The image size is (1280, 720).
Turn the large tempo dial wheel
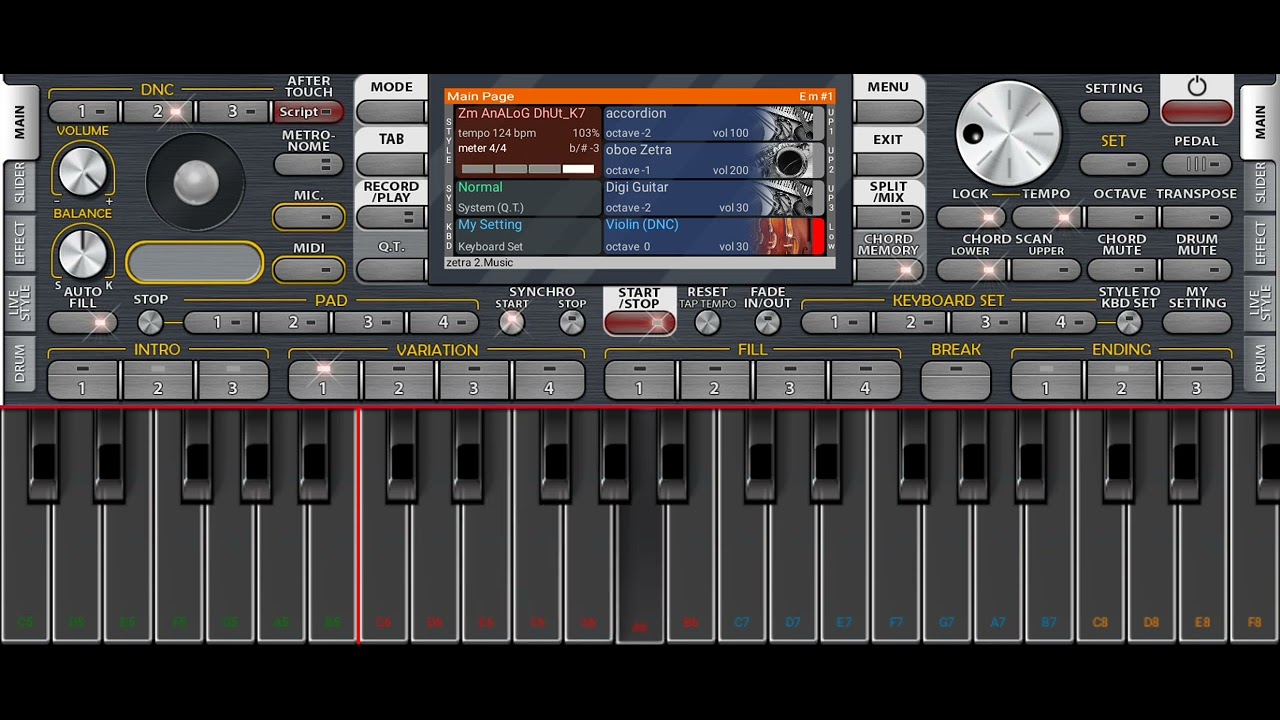[1008, 133]
